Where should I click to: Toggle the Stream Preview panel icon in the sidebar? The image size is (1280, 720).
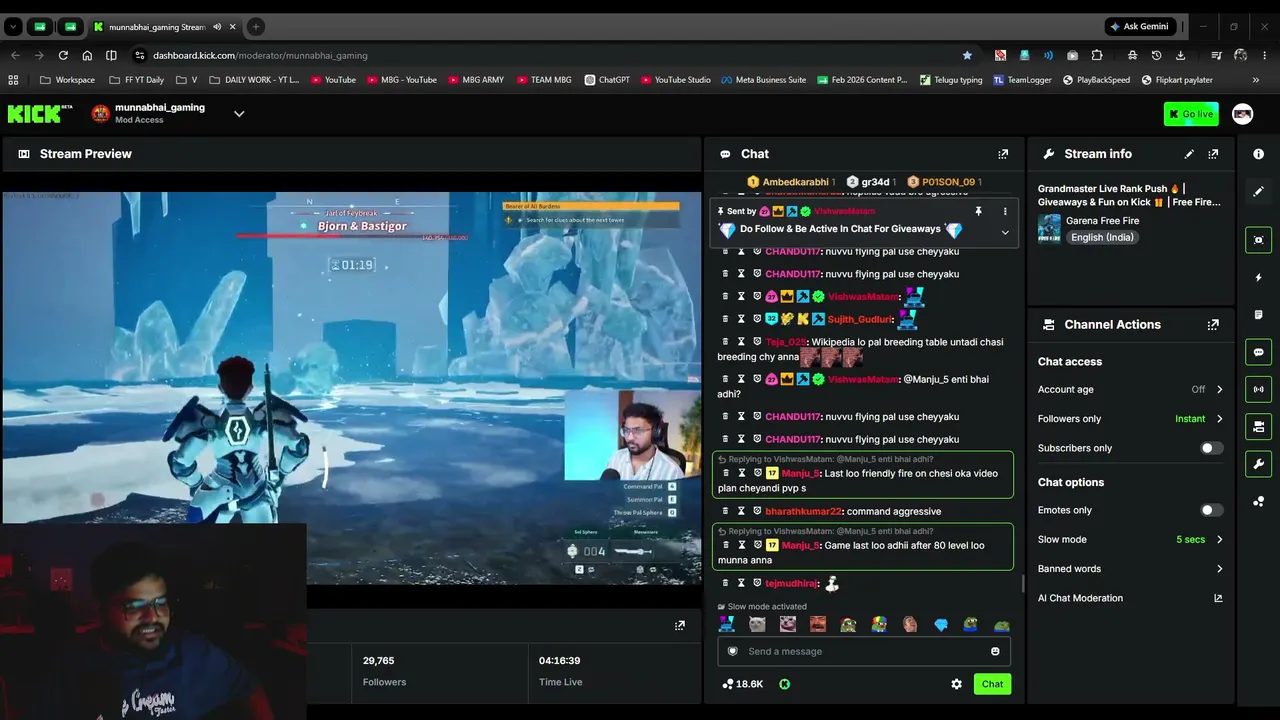click(1258, 240)
